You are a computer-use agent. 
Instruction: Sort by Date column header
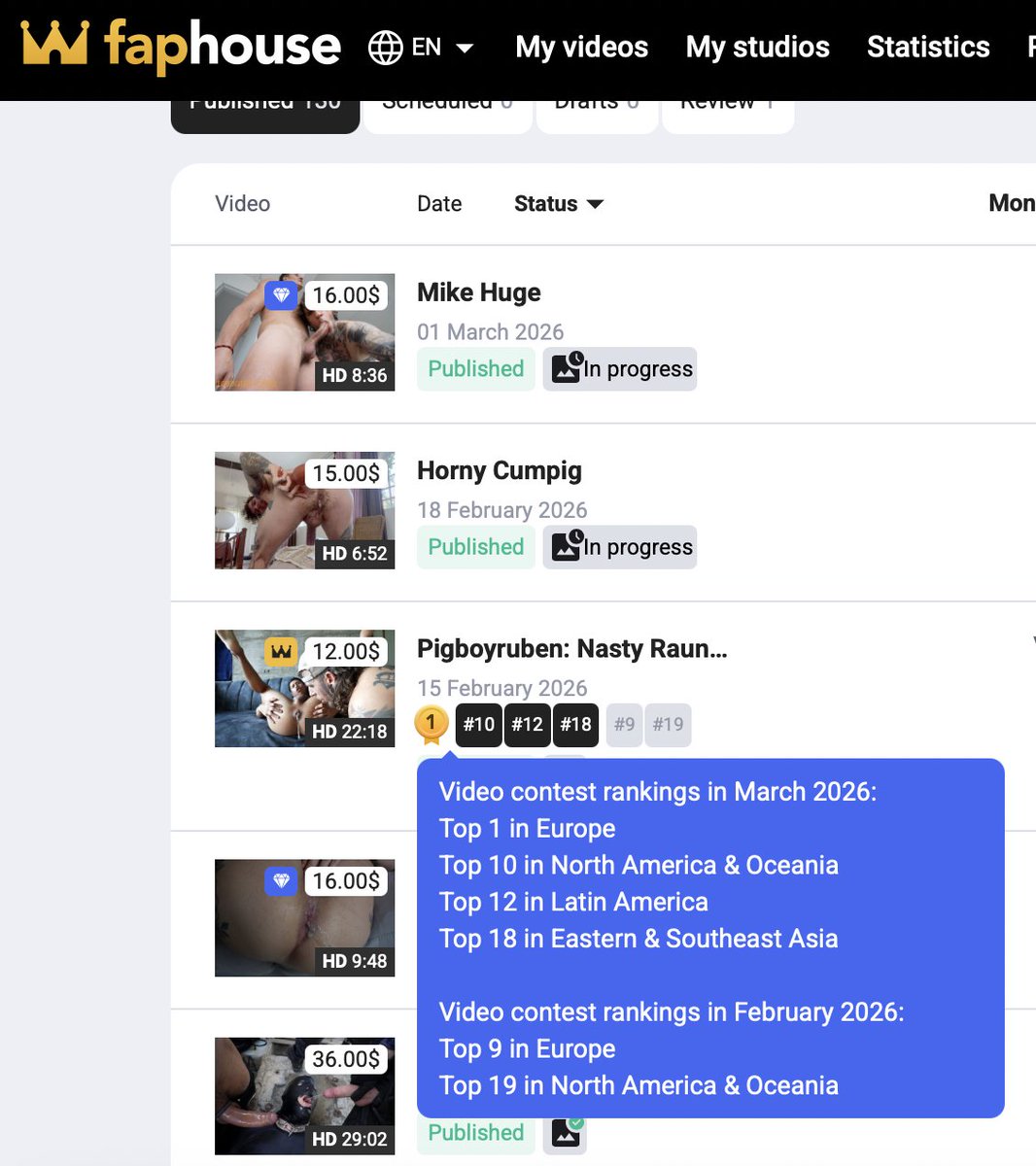tap(439, 203)
